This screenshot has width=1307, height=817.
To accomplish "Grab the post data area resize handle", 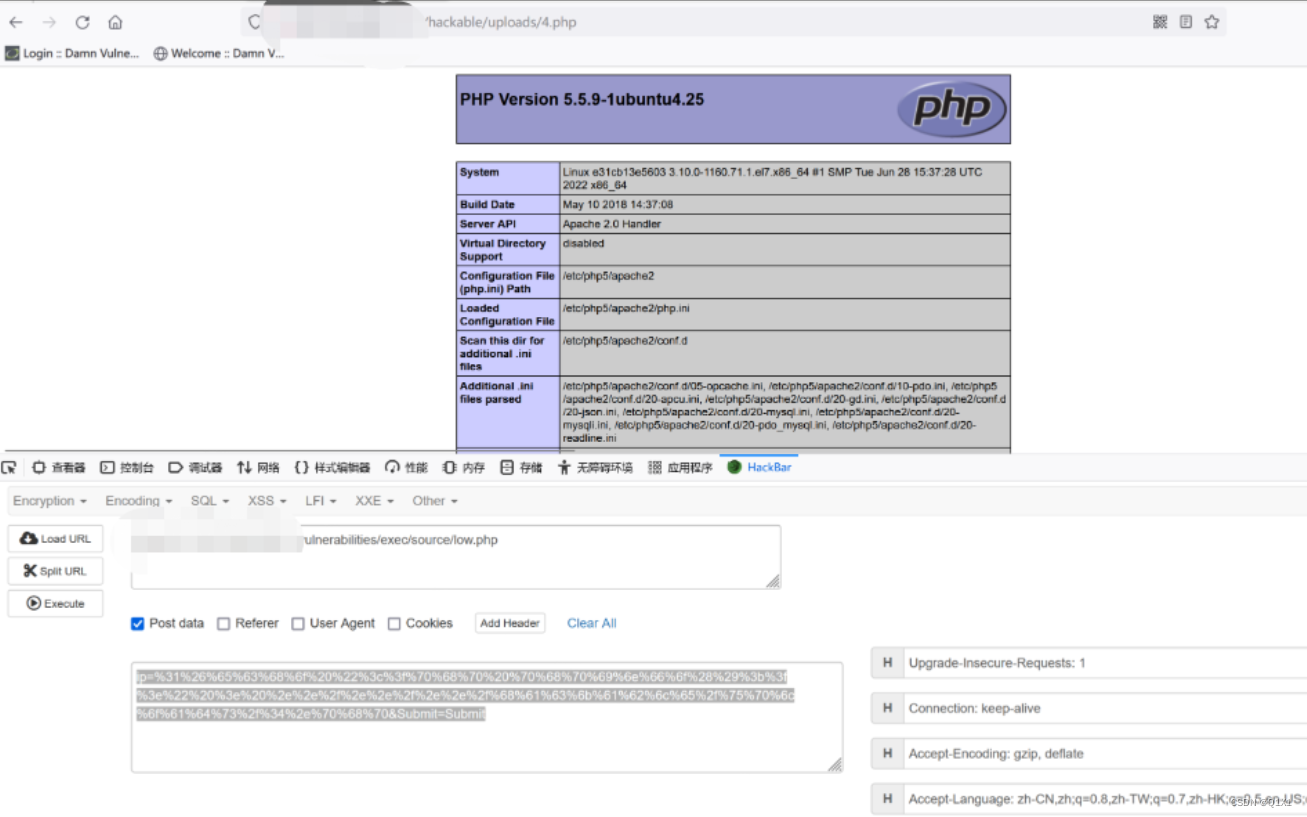I will click(x=835, y=765).
